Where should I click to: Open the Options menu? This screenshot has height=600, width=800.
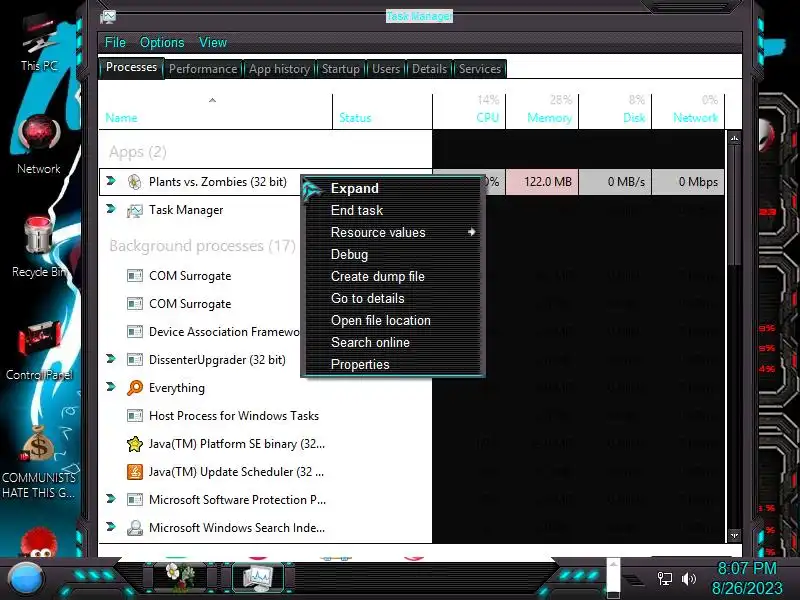162,42
